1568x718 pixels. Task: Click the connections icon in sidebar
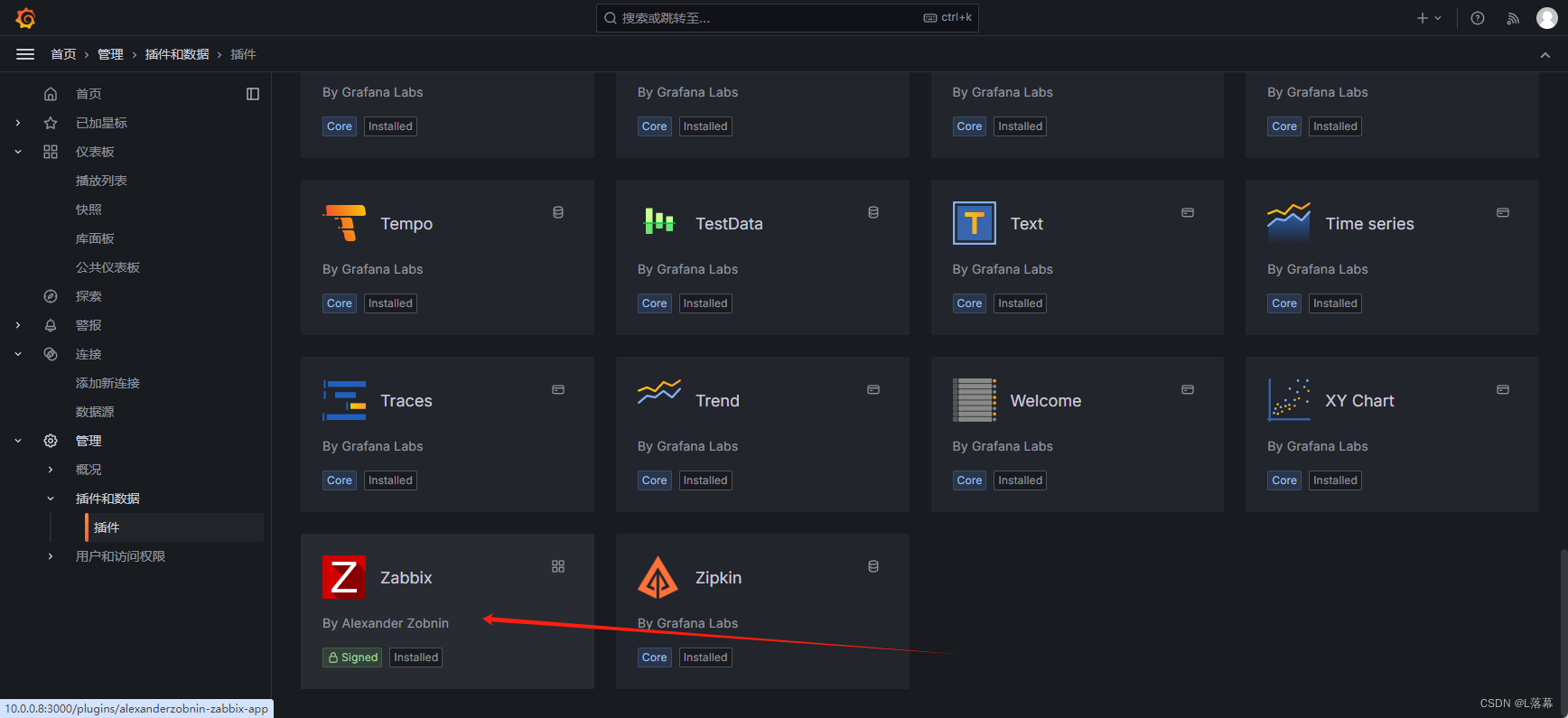51,354
